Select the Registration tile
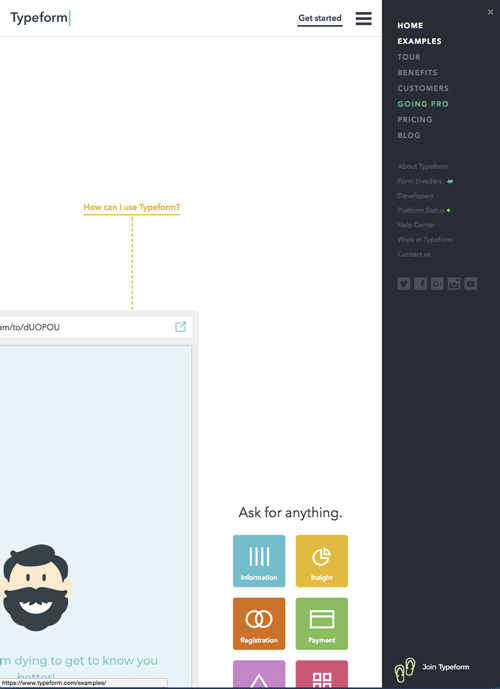Viewport: 500px width, 689px height. pos(259,624)
